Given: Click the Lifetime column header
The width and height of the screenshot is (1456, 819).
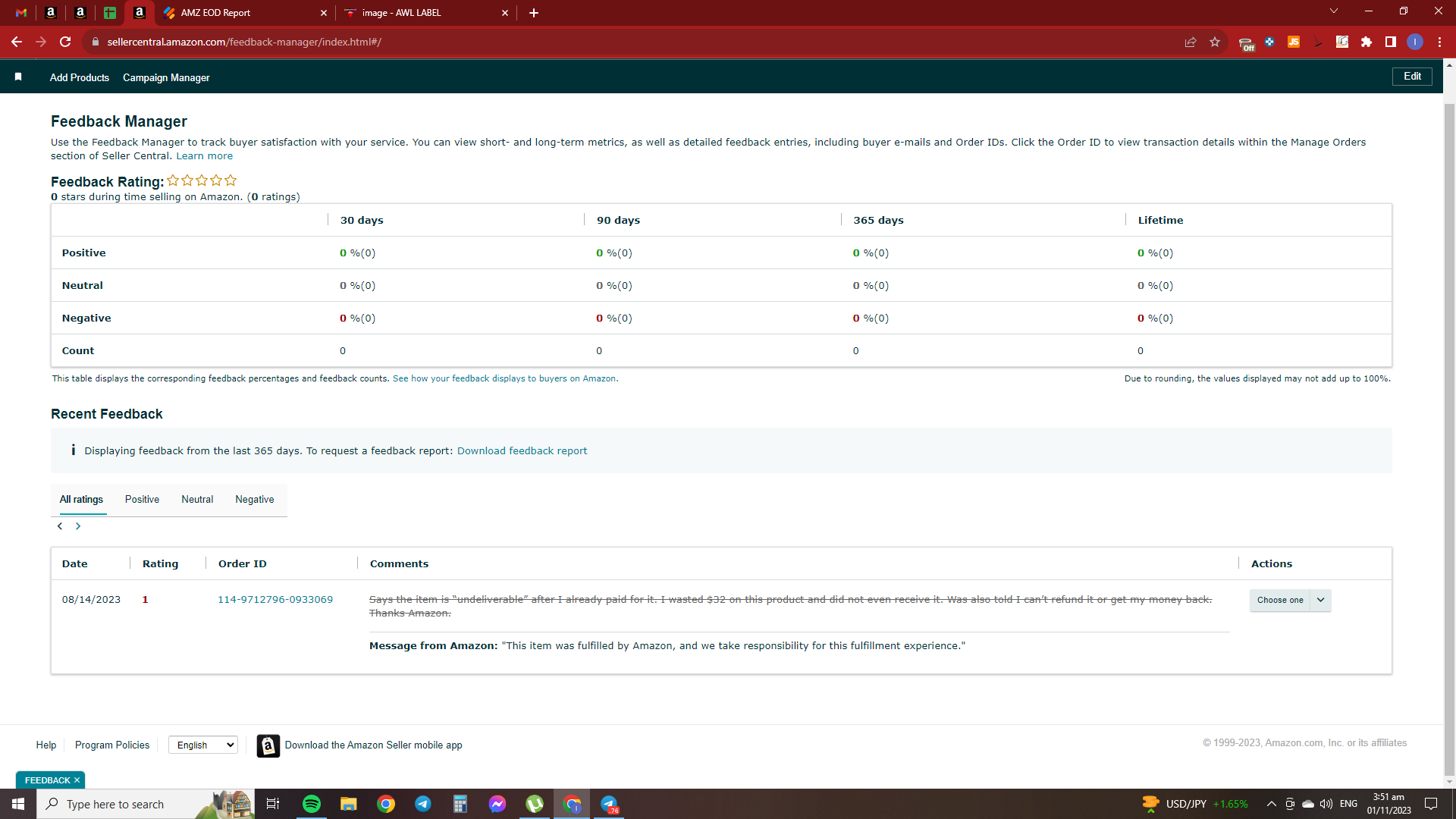Looking at the screenshot, I should [x=1160, y=220].
